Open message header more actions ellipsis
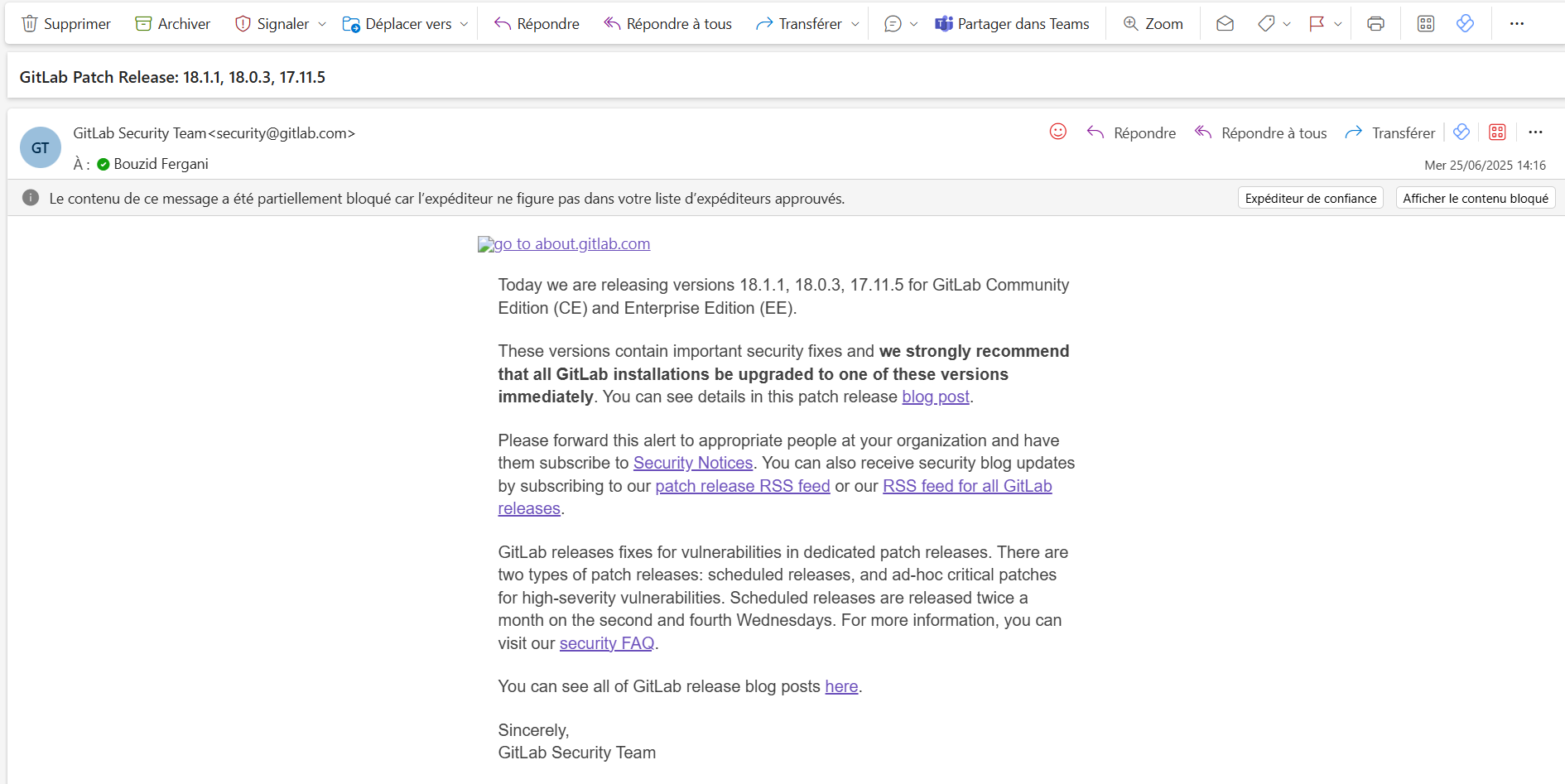The image size is (1565, 784). pyautogui.click(x=1535, y=132)
